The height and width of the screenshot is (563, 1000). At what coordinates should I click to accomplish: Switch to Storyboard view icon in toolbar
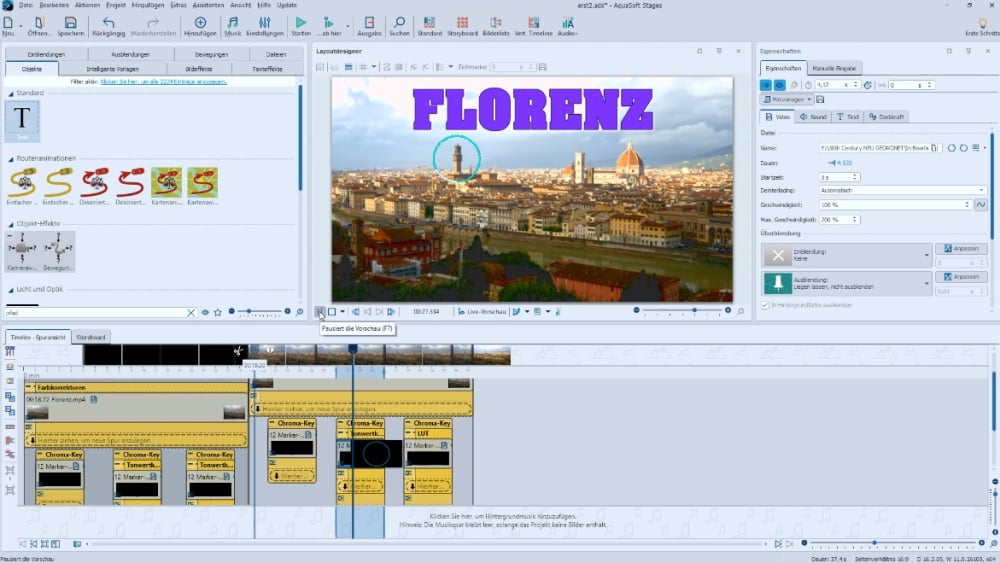(x=463, y=25)
